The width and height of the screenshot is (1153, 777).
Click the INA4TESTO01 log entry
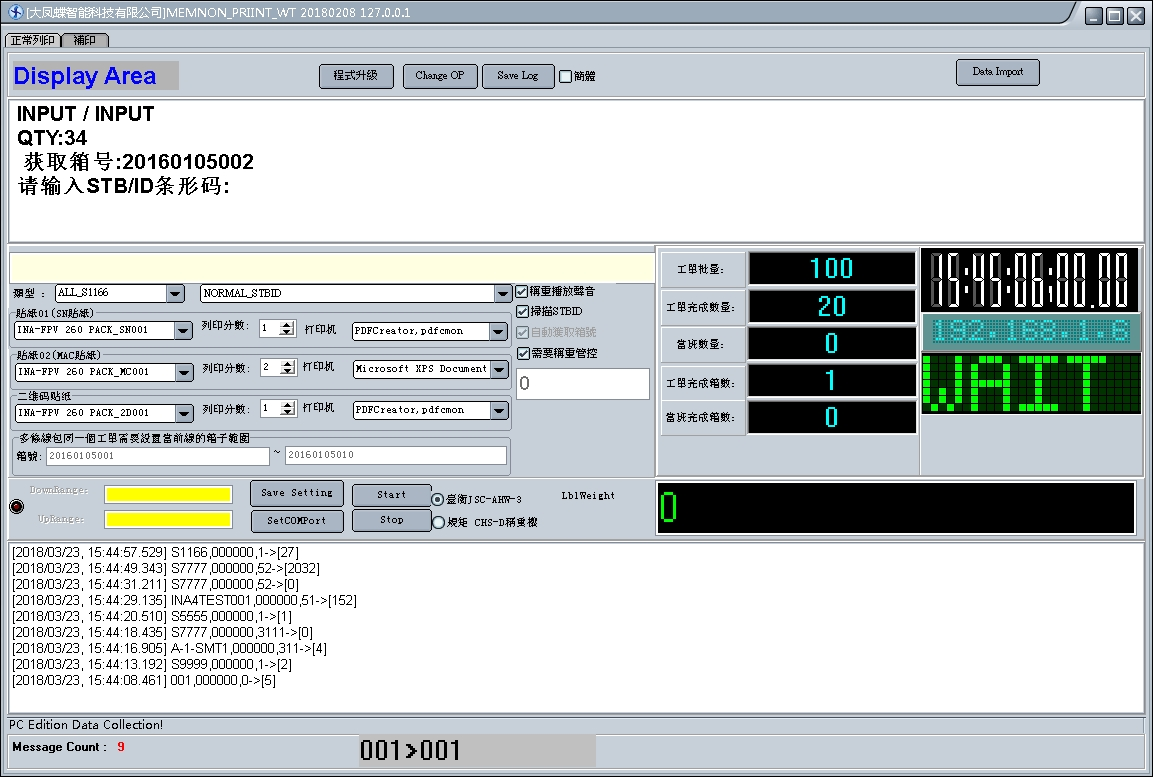point(184,601)
